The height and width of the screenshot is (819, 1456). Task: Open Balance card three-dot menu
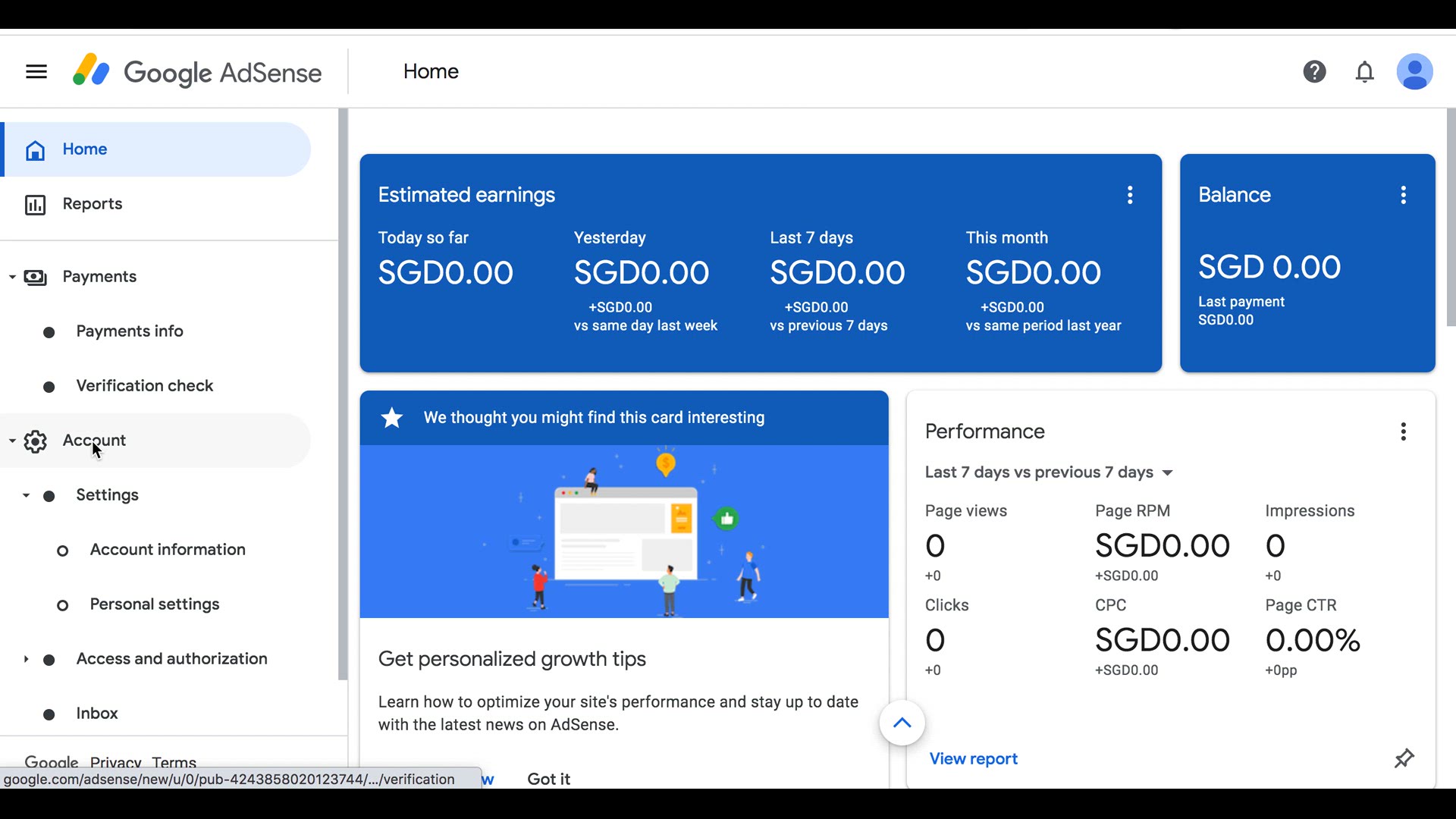[1403, 195]
